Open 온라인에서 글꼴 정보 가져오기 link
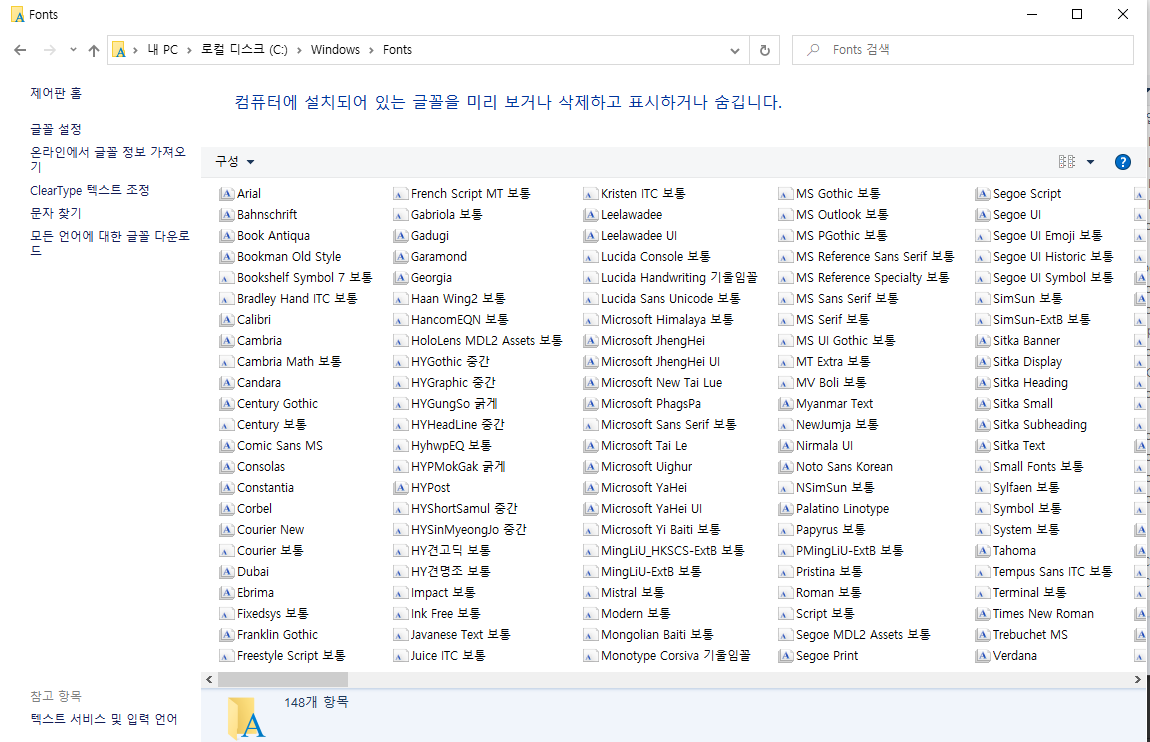 [108, 159]
